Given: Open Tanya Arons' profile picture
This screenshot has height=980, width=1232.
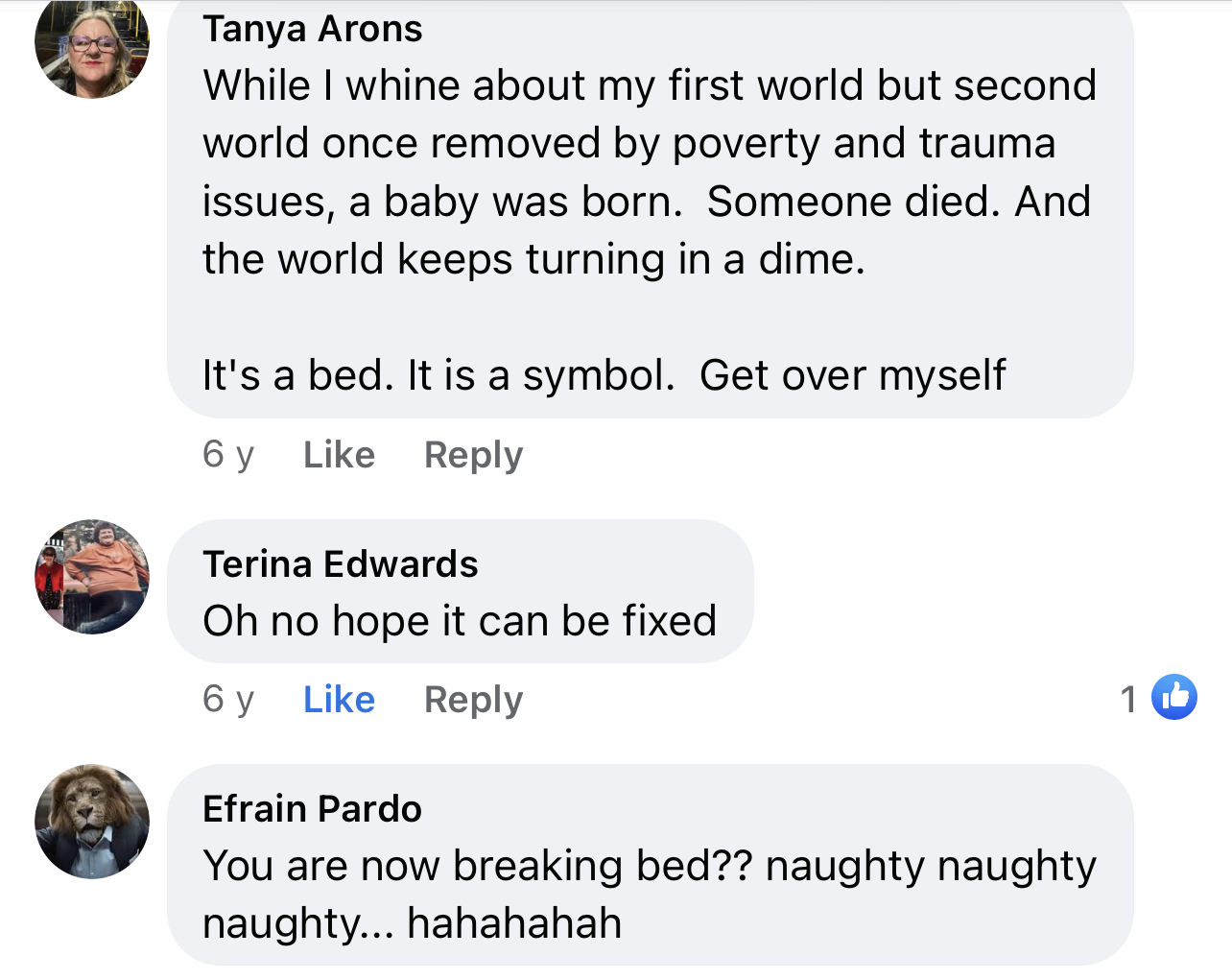Looking at the screenshot, I should (x=92, y=43).
